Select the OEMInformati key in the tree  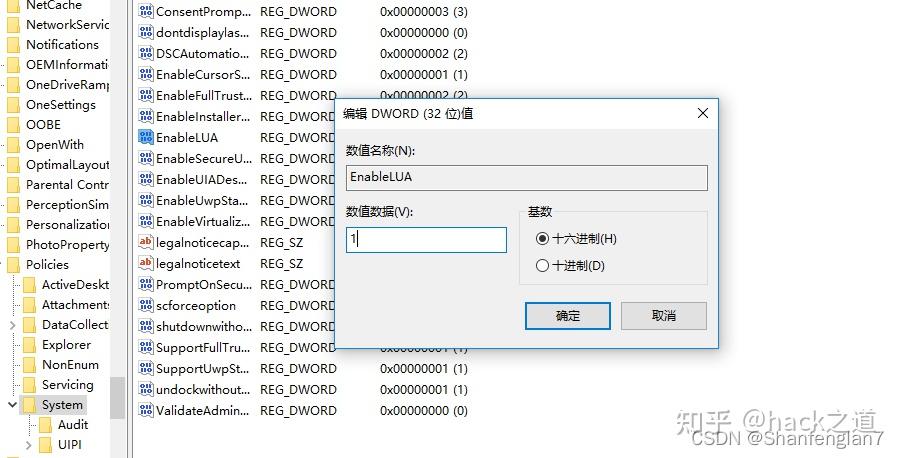click(x=67, y=65)
